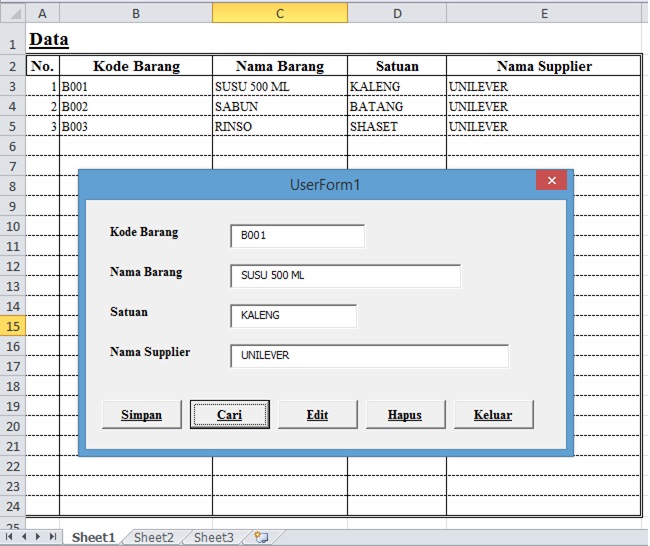
Task: Go to previous sheet navigation arrow
Action: coord(24,537)
